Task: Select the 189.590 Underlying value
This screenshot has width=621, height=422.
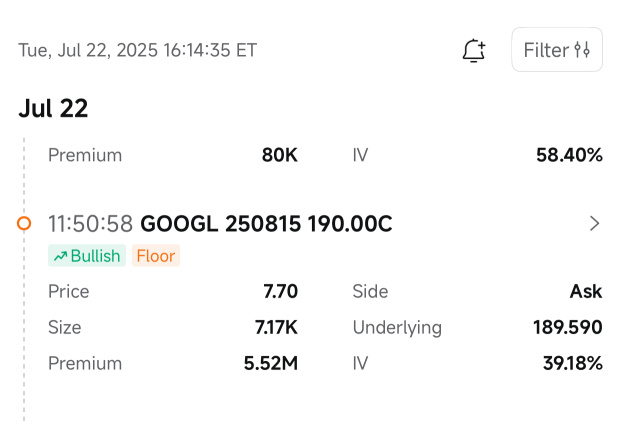Action: tap(568, 327)
